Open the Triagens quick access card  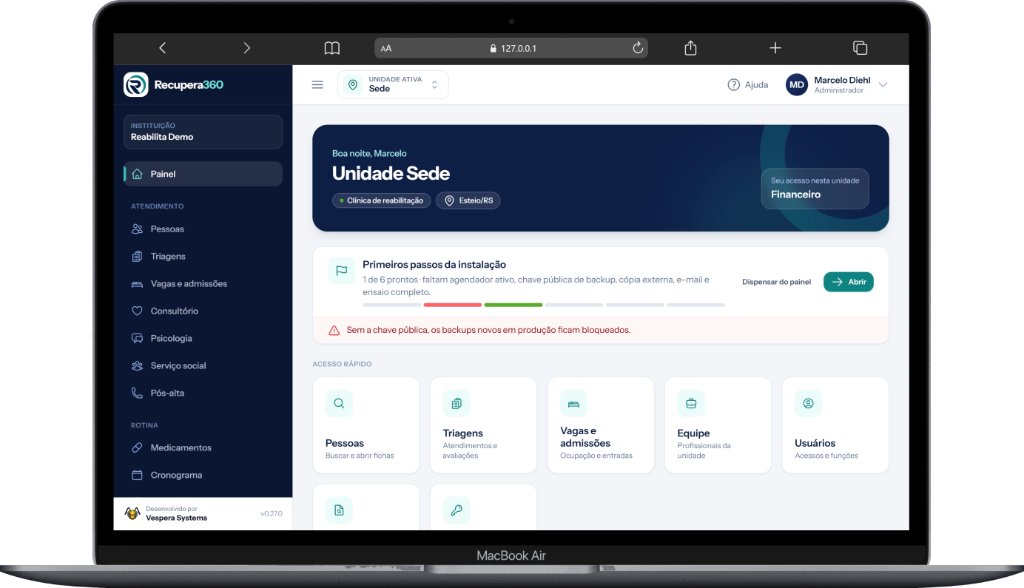[483, 425]
